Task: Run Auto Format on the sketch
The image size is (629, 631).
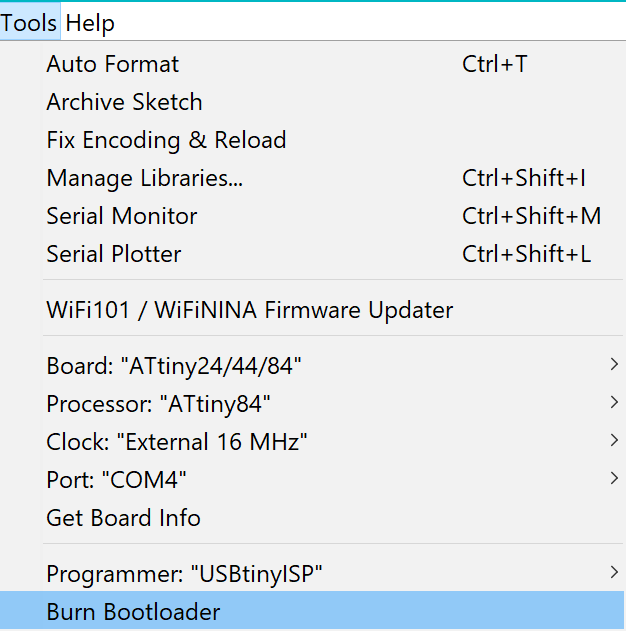Action: [113, 65]
